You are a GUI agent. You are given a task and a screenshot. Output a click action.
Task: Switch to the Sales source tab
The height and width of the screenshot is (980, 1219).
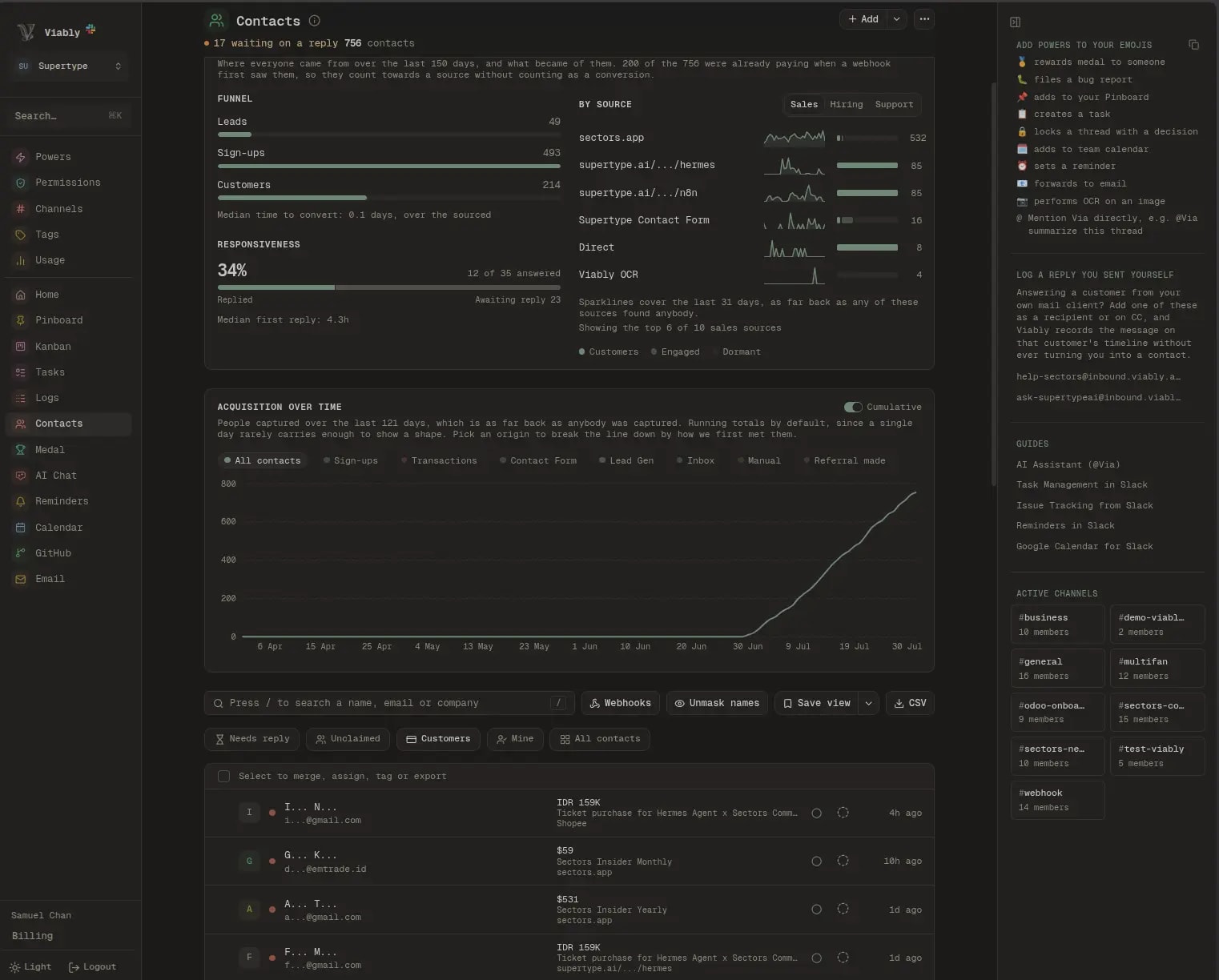(x=804, y=105)
